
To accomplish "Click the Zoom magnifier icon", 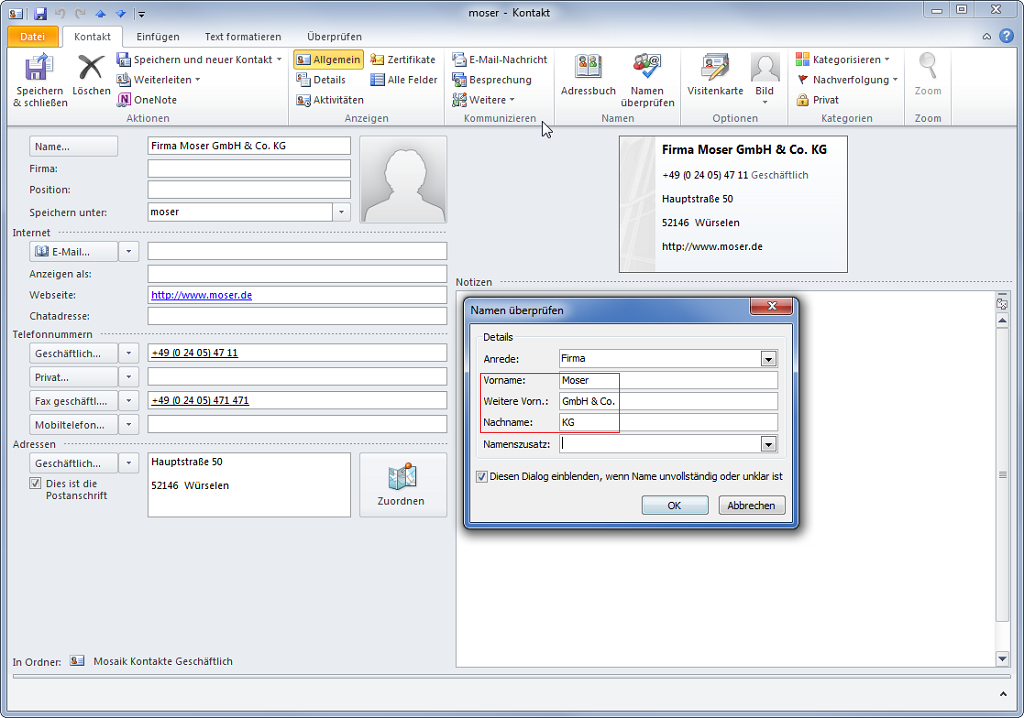I will point(928,66).
